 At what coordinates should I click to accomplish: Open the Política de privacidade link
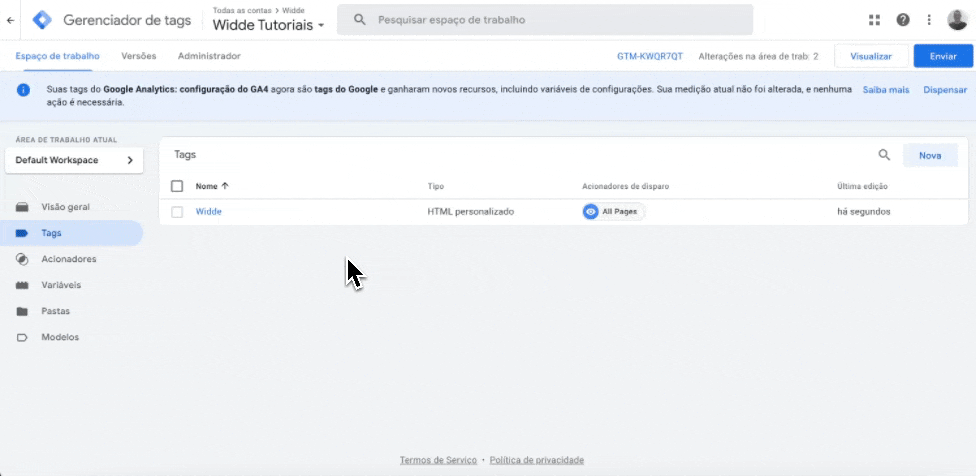(537, 460)
